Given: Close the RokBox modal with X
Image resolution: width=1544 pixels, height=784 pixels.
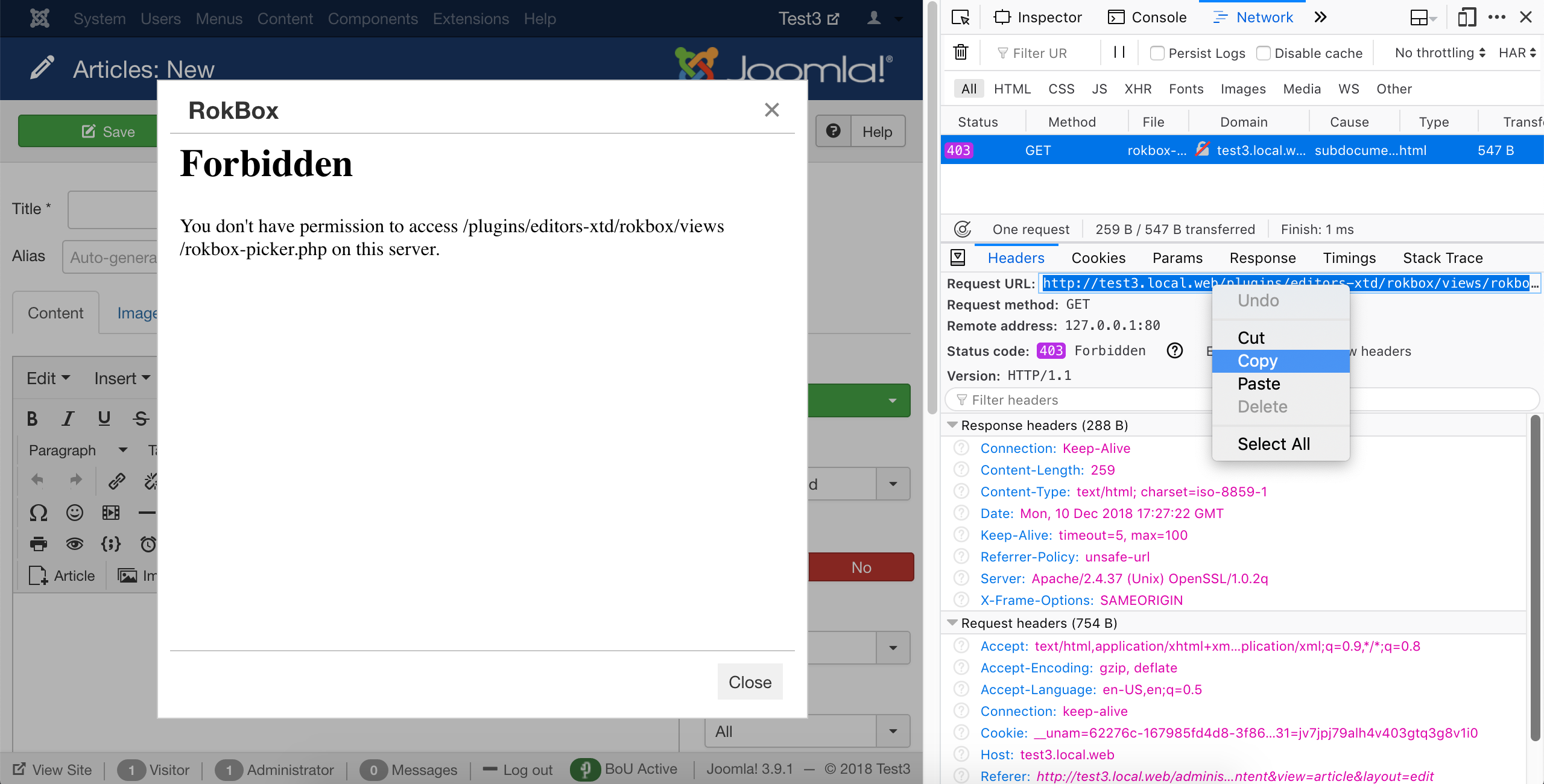Looking at the screenshot, I should (x=772, y=110).
